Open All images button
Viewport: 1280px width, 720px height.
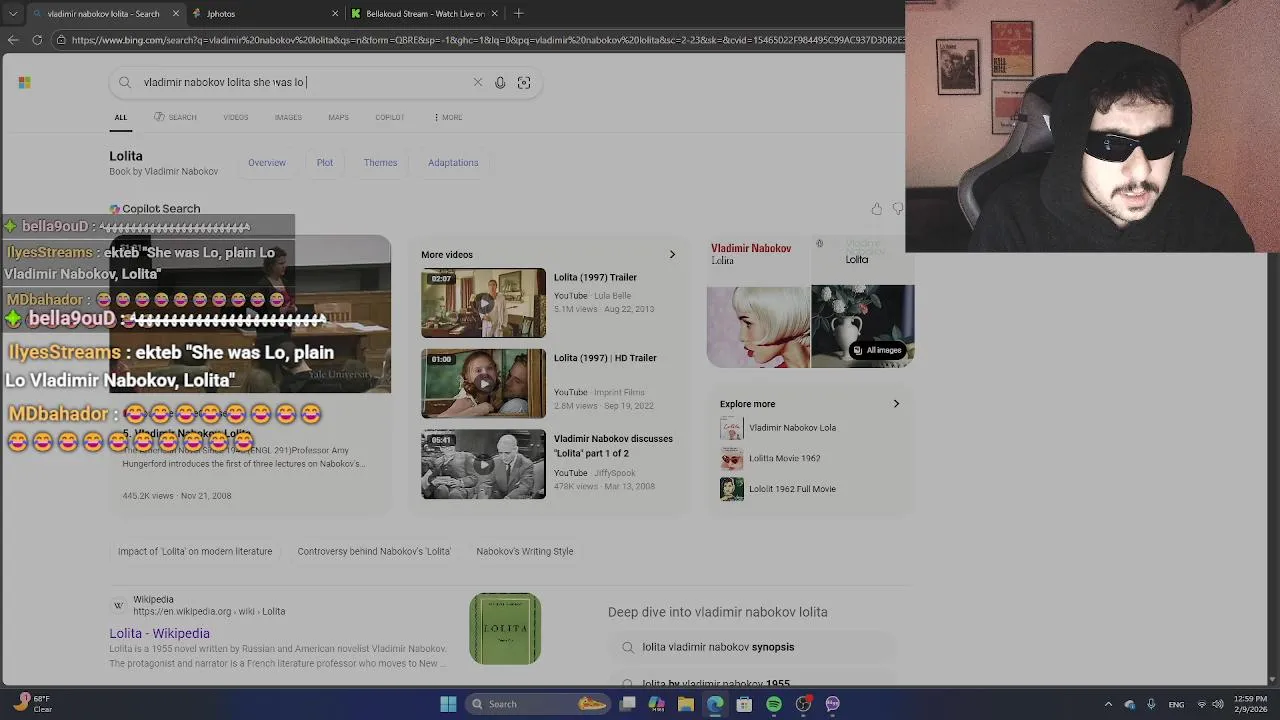click(x=877, y=350)
